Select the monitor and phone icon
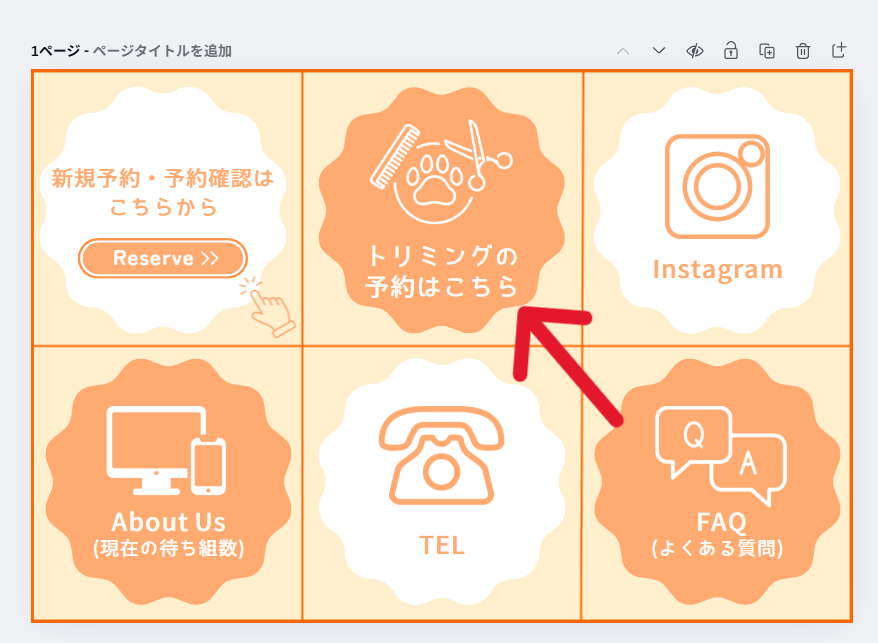 166,451
